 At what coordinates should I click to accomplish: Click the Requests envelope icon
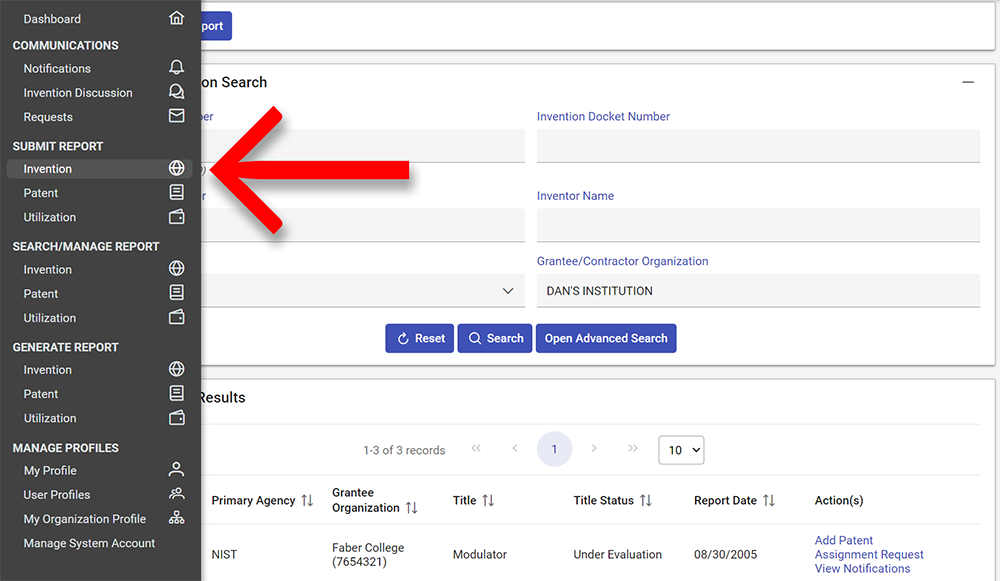pyautogui.click(x=177, y=116)
